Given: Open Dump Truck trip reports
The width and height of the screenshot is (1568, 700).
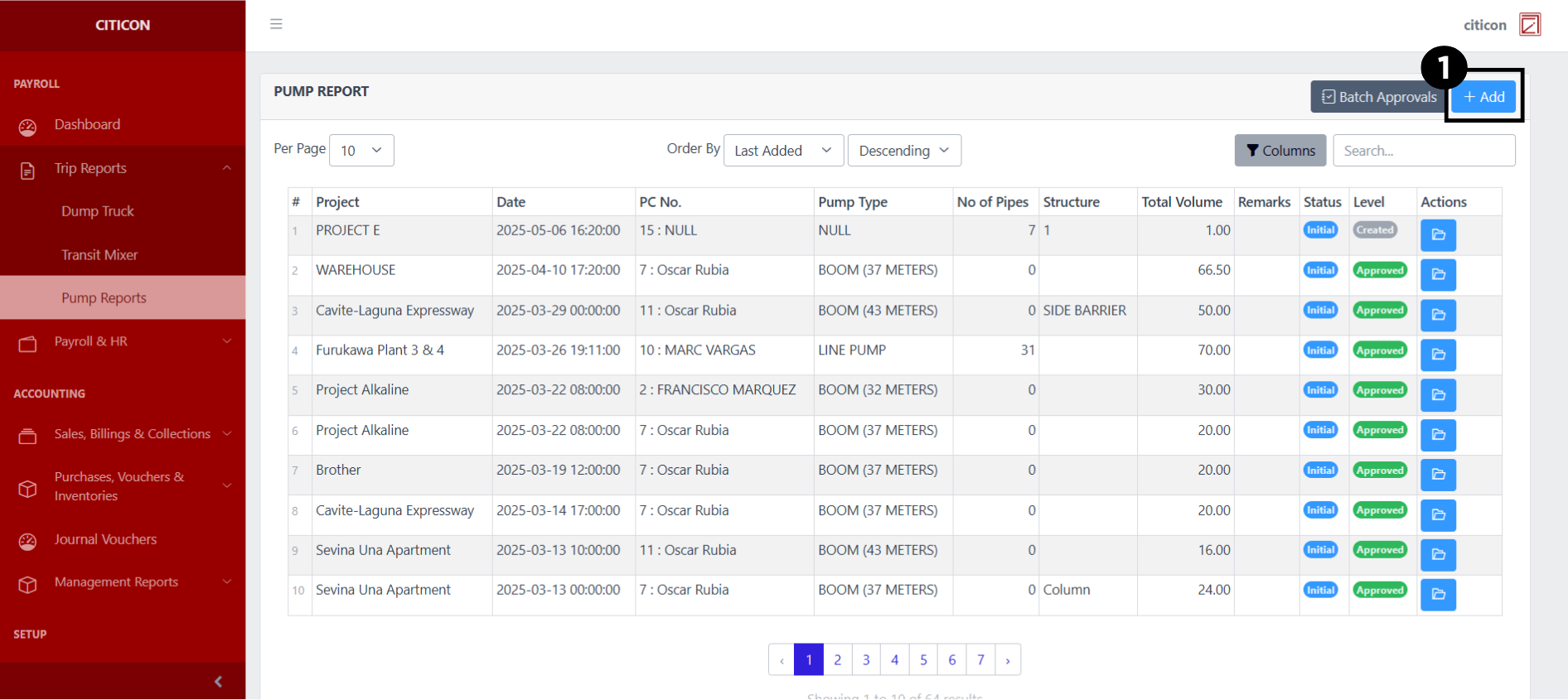Looking at the screenshot, I should (x=98, y=211).
